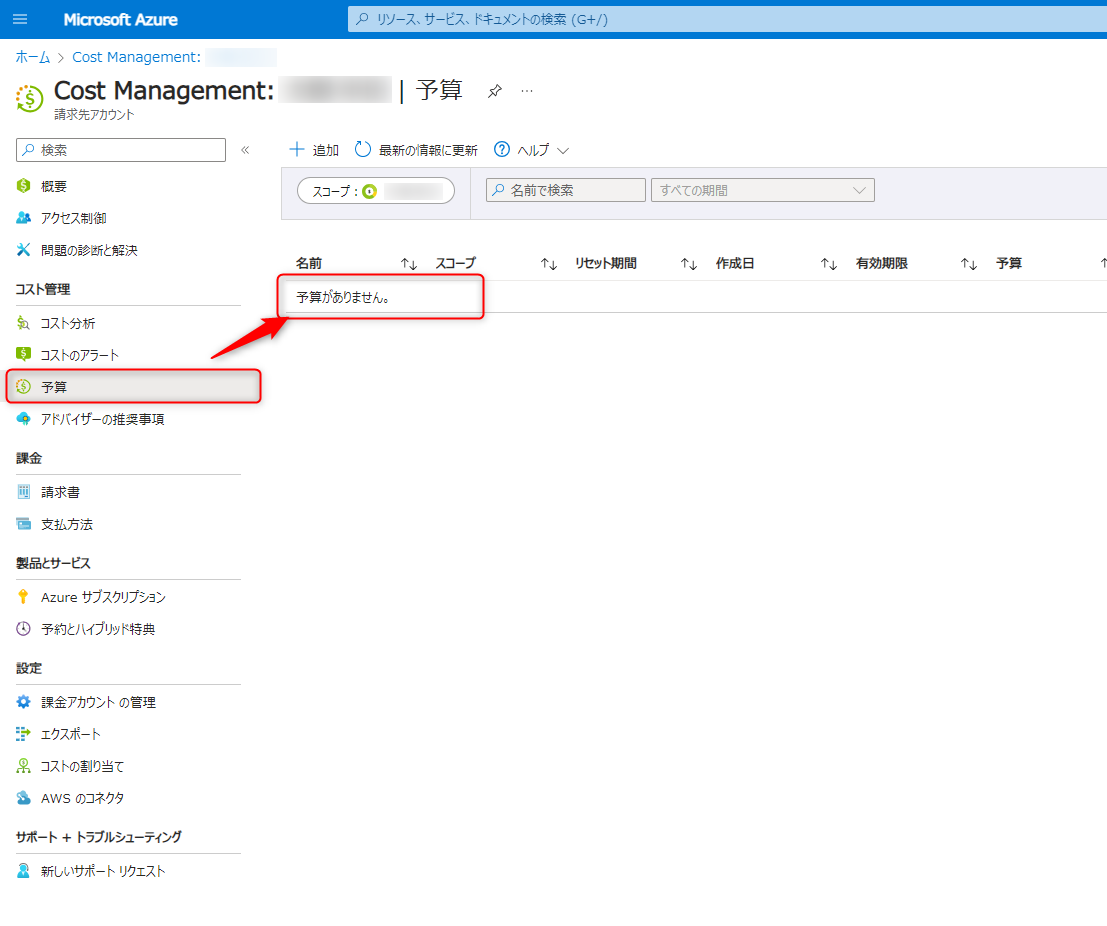Click the Microsoft Azure logo text
The height and width of the screenshot is (926, 1107).
(x=120, y=20)
